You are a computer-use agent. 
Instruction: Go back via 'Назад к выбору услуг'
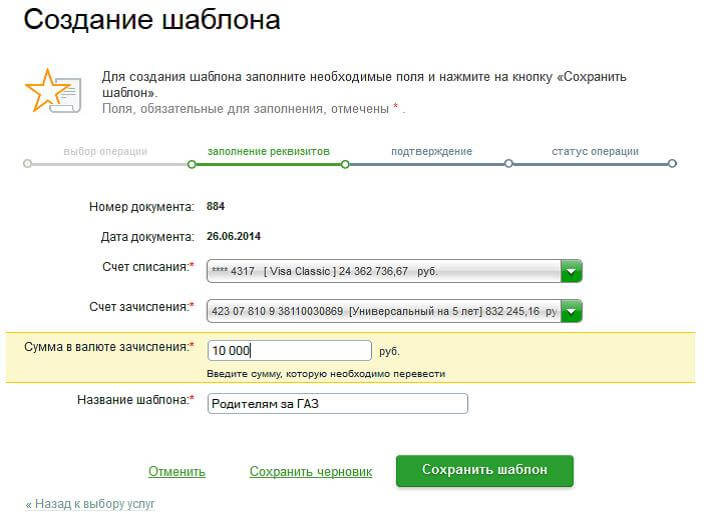click(x=90, y=504)
